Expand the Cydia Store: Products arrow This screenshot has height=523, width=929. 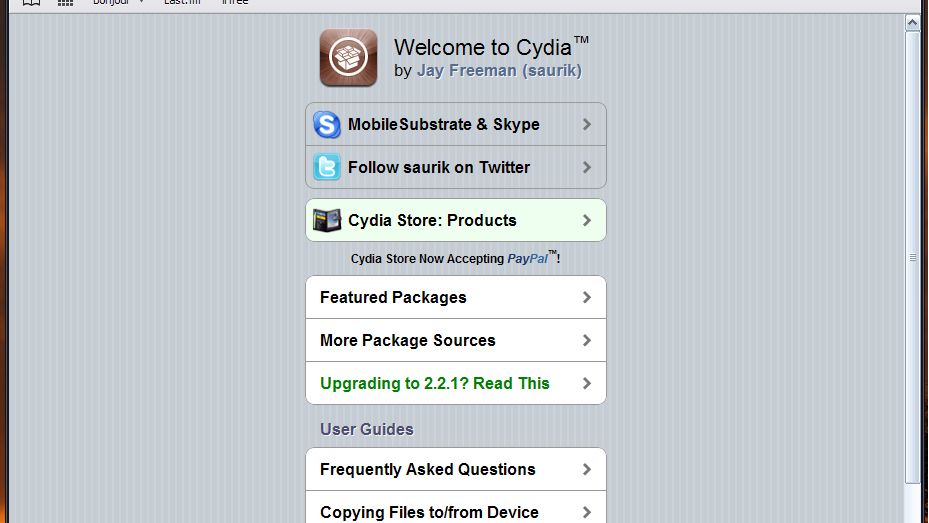click(587, 220)
